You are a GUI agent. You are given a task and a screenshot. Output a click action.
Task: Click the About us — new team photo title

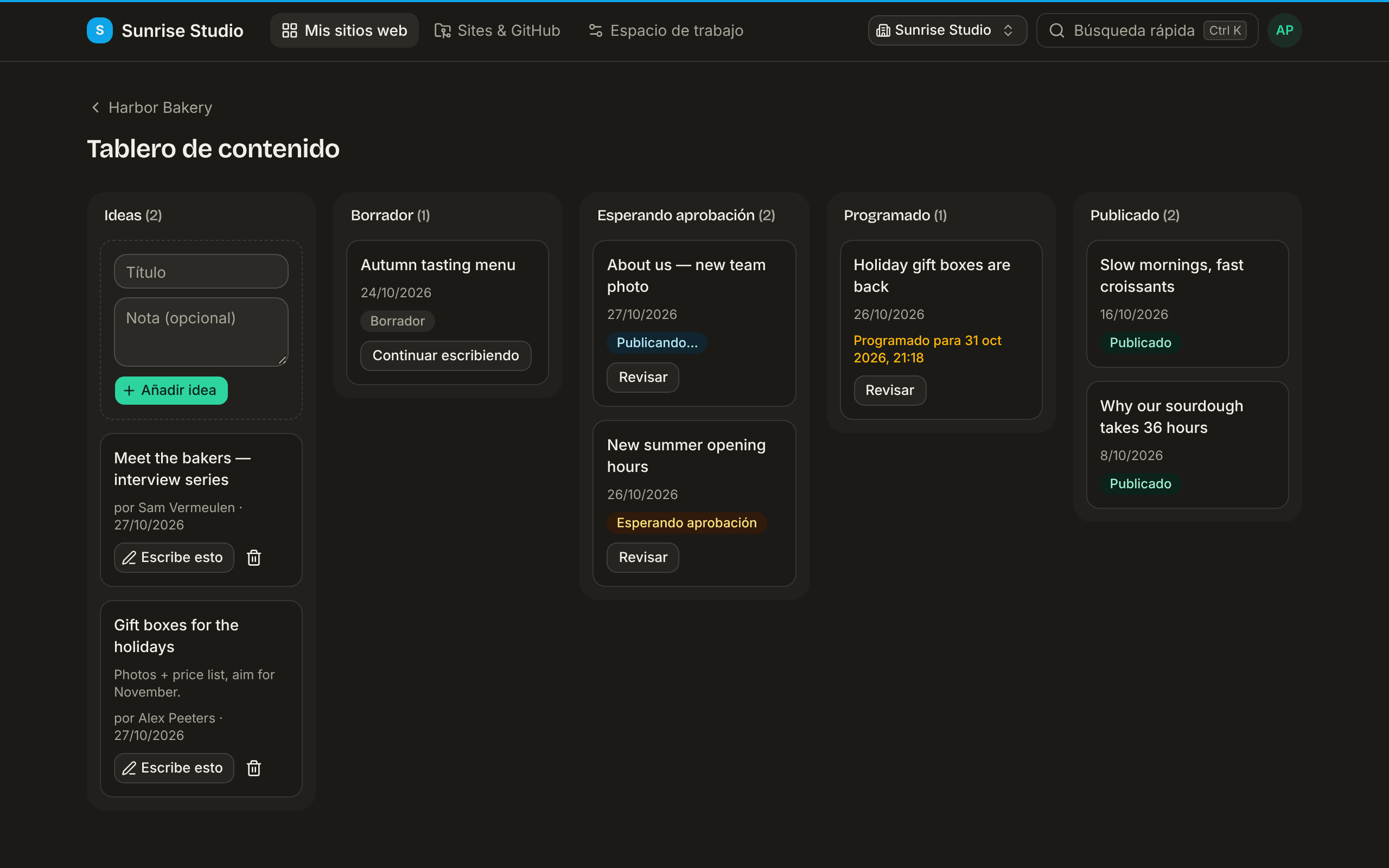tap(686, 276)
